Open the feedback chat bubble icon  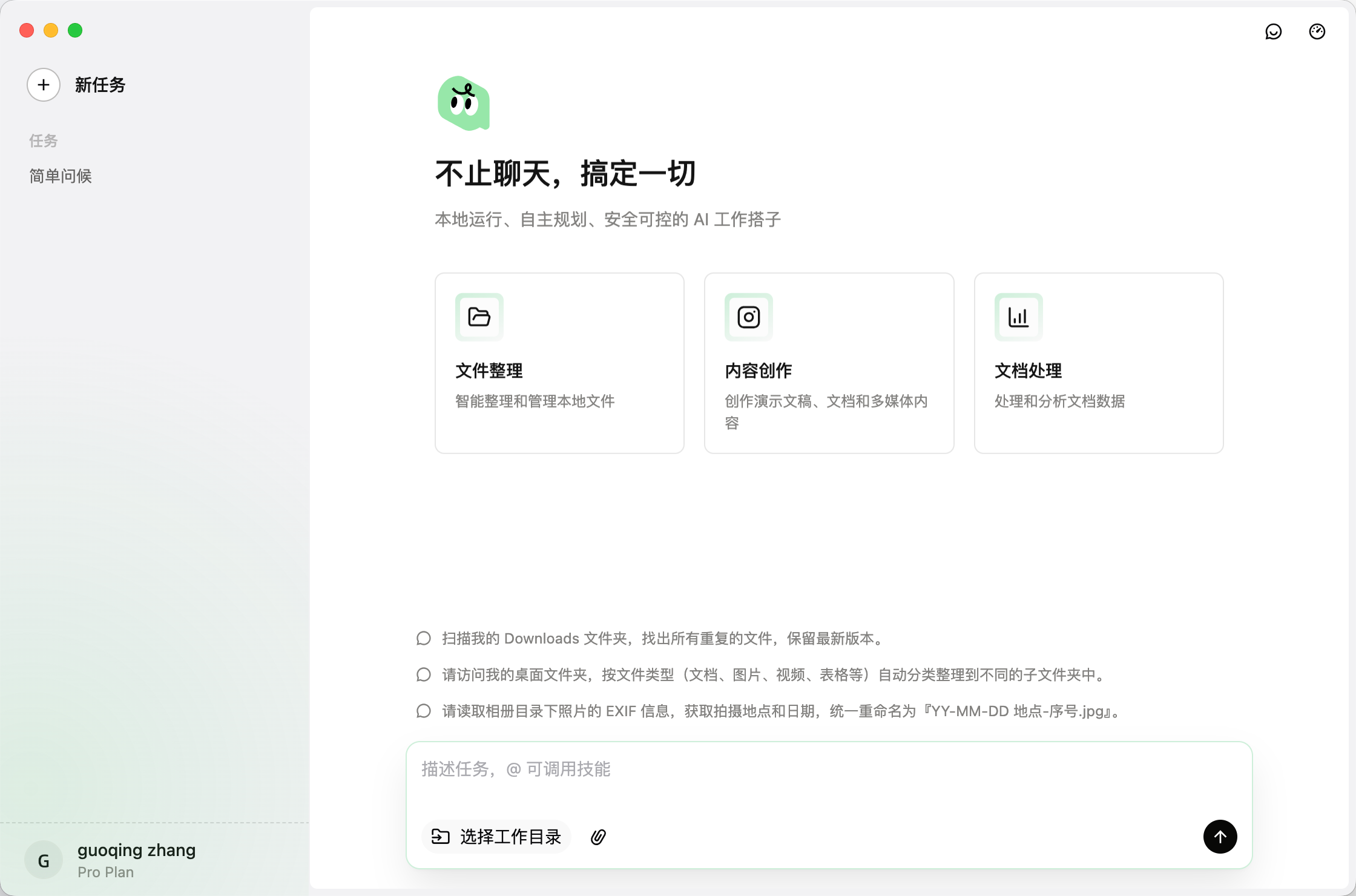pyautogui.click(x=1274, y=32)
